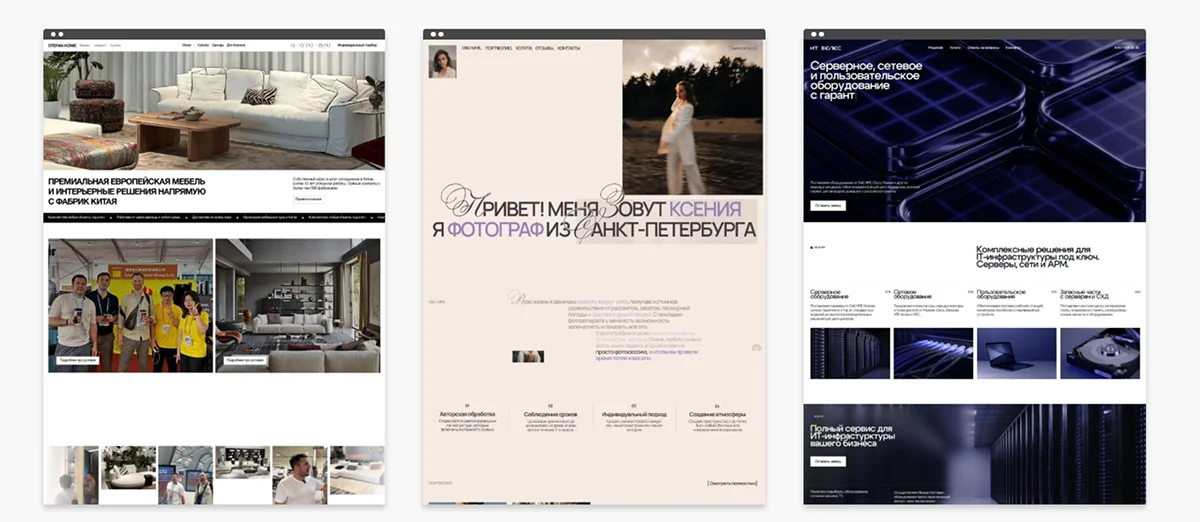Click the hard drive 'Запасные части' image
The image size is (1200, 522).
1099,353
